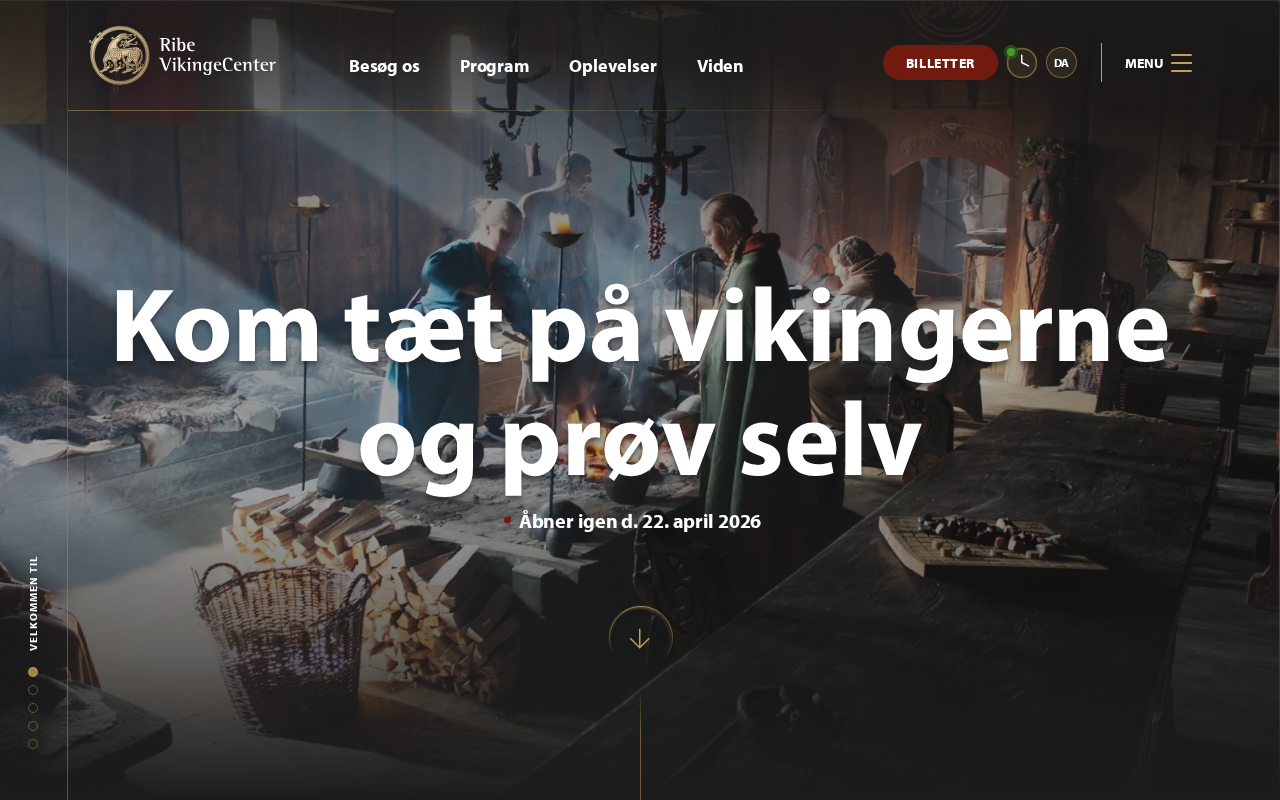The height and width of the screenshot is (800, 1280).
Task: Click the vertical VELKOMMEN TIL label
Action: point(33,603)
